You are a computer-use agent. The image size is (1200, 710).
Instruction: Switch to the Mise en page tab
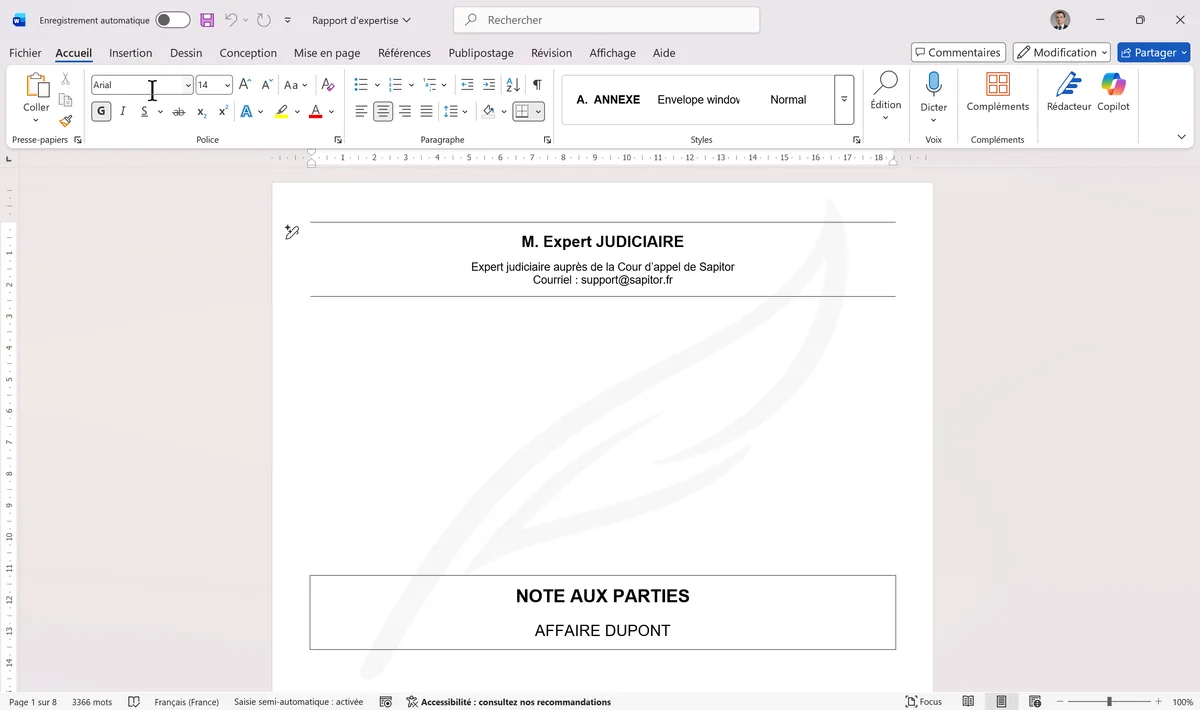(327, 53)
